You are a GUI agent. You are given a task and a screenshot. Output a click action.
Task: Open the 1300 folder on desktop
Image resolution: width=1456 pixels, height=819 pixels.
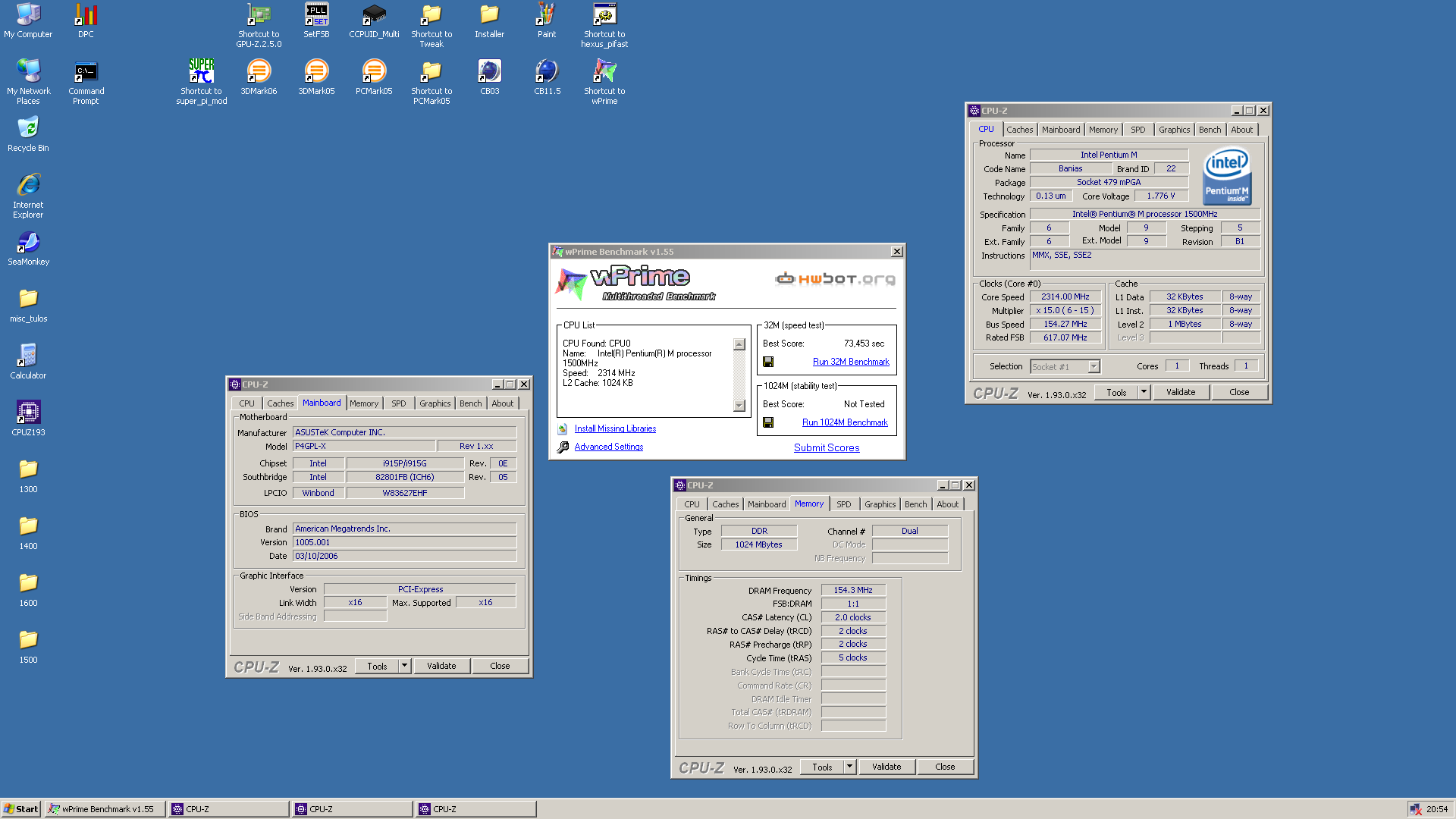pyautogui.click(x=28, y=475)
